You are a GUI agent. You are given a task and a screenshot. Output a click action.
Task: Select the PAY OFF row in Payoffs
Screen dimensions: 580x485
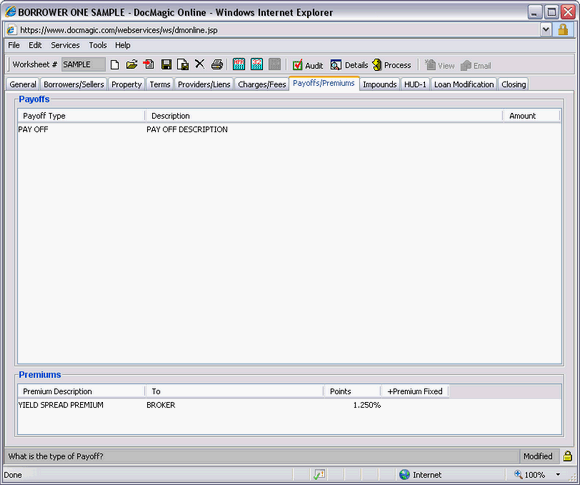[289, 129]
